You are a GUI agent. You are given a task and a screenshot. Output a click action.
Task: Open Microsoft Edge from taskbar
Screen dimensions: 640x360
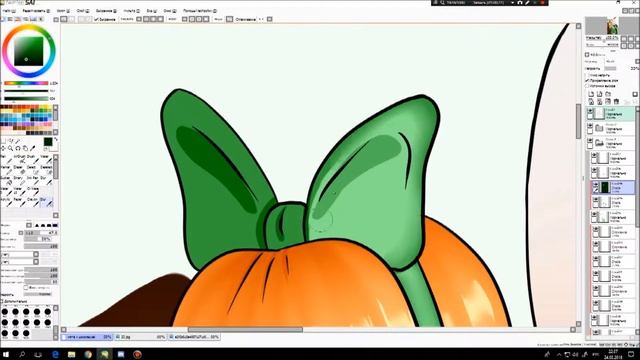56,354
